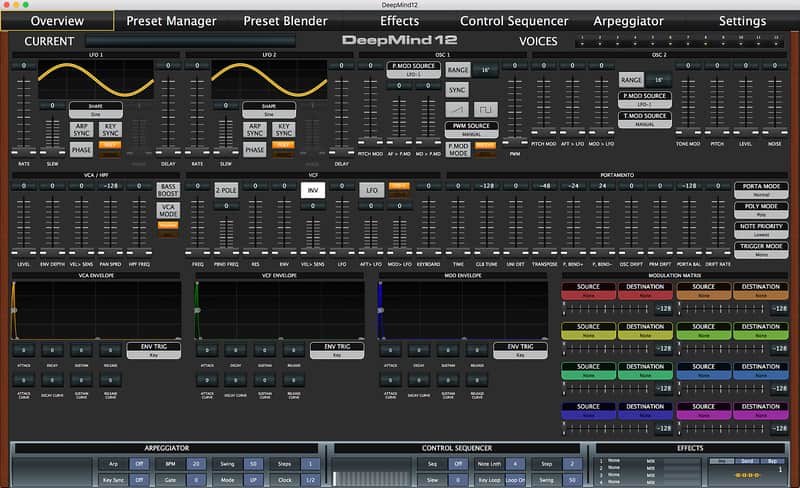This screenshot has height=488, width=800.
Task: Toggle the LFO 1 PHASE button
Action: pos(81,150)
